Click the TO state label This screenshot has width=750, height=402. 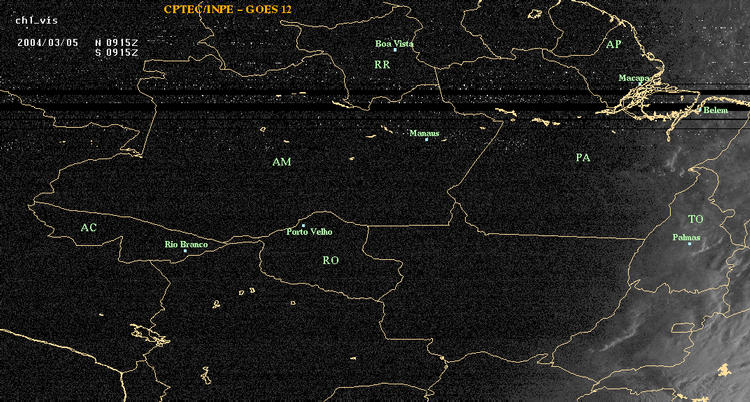[695, 219]
